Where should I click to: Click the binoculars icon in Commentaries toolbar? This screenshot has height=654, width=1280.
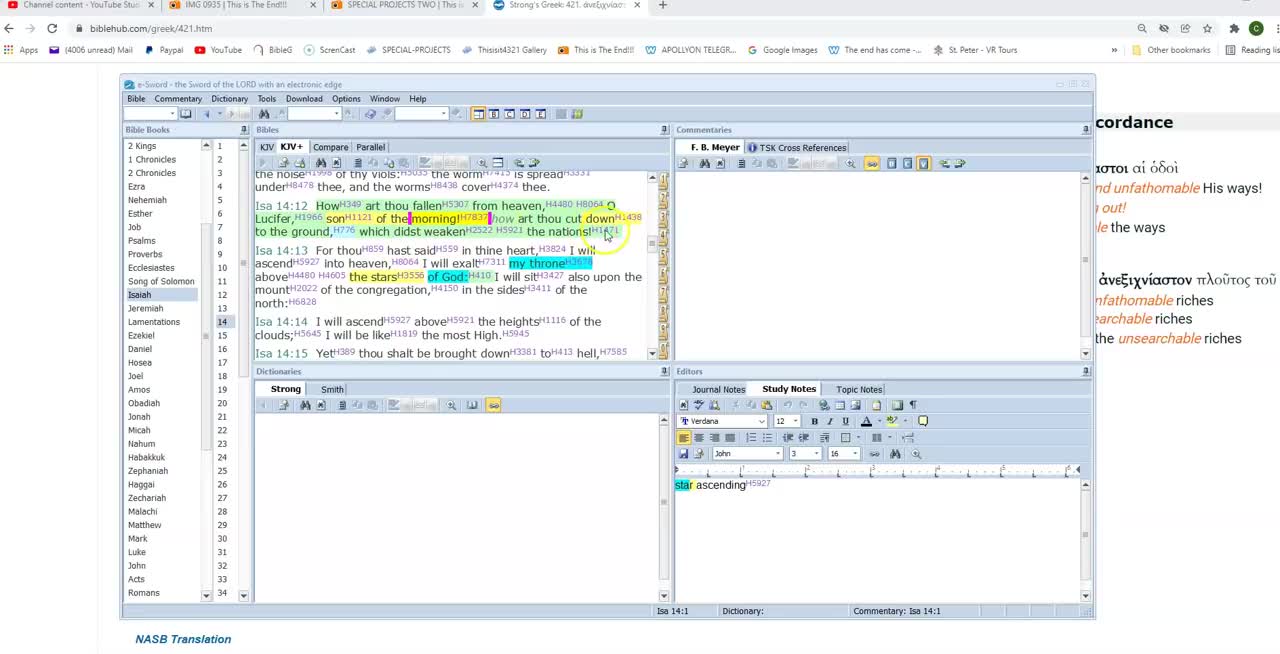[x=705, y=164]
